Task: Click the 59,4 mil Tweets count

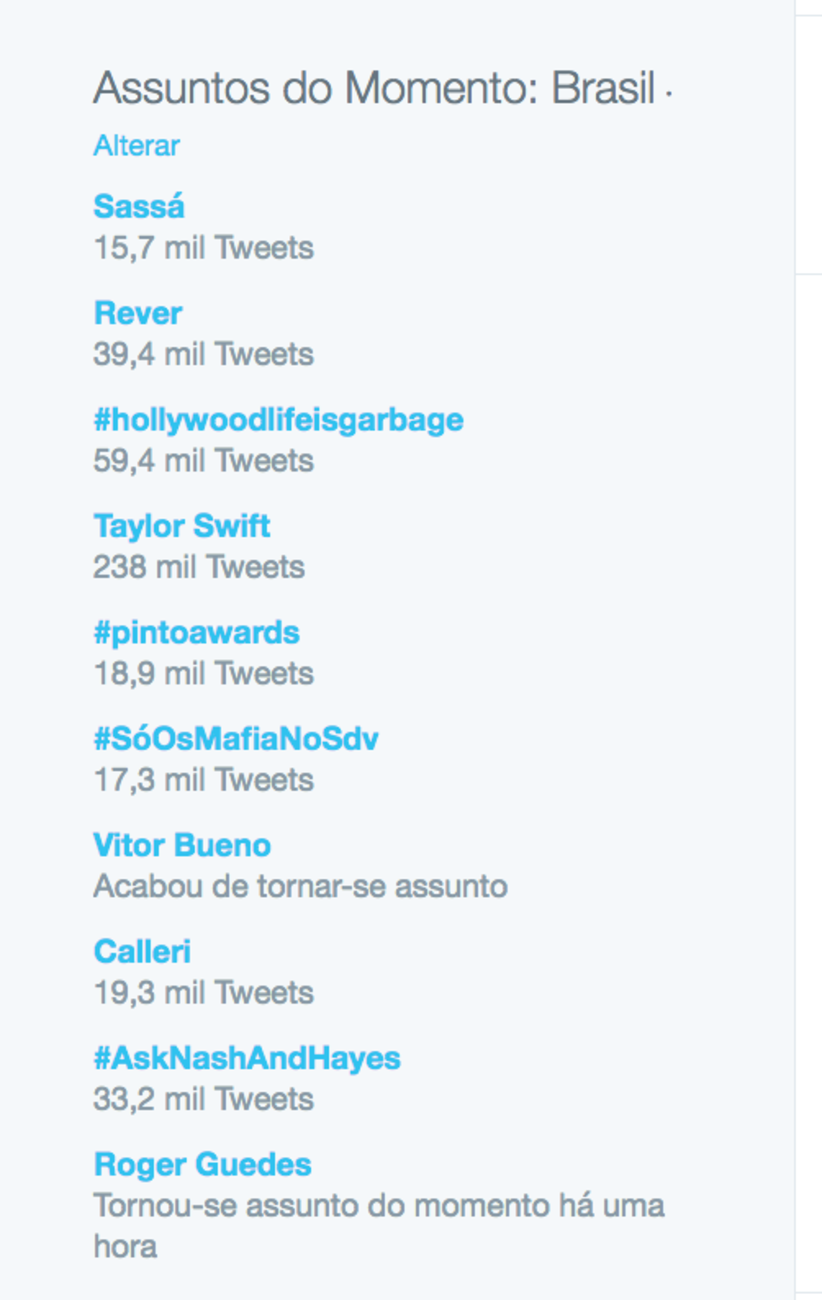Action: point(203,461)
